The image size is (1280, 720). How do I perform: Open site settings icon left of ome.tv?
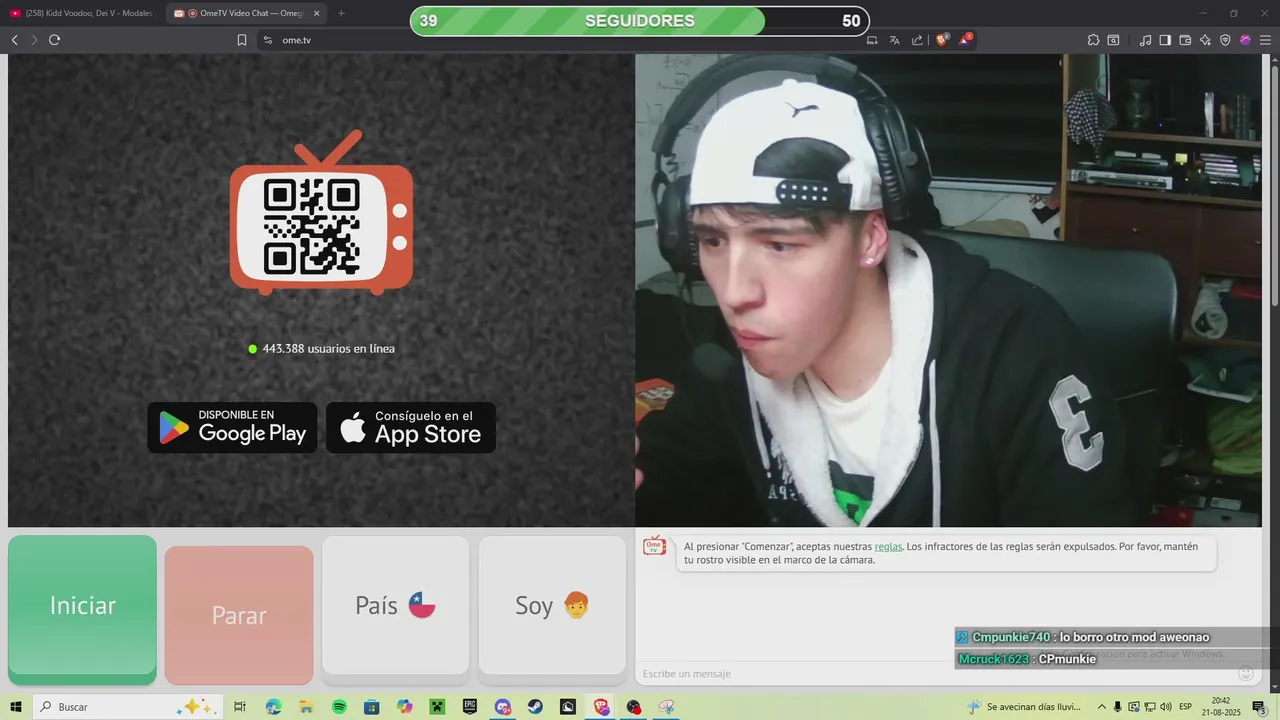coord(267,40)
